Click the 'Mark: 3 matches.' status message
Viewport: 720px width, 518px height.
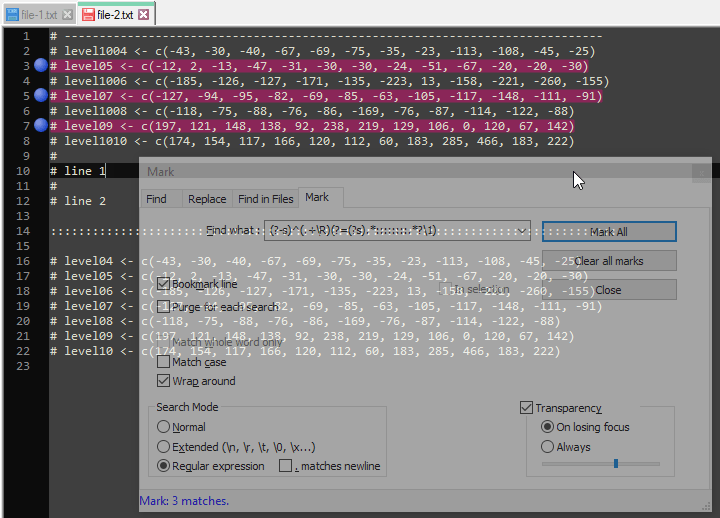pyautogui.click(x=184, y=501)
